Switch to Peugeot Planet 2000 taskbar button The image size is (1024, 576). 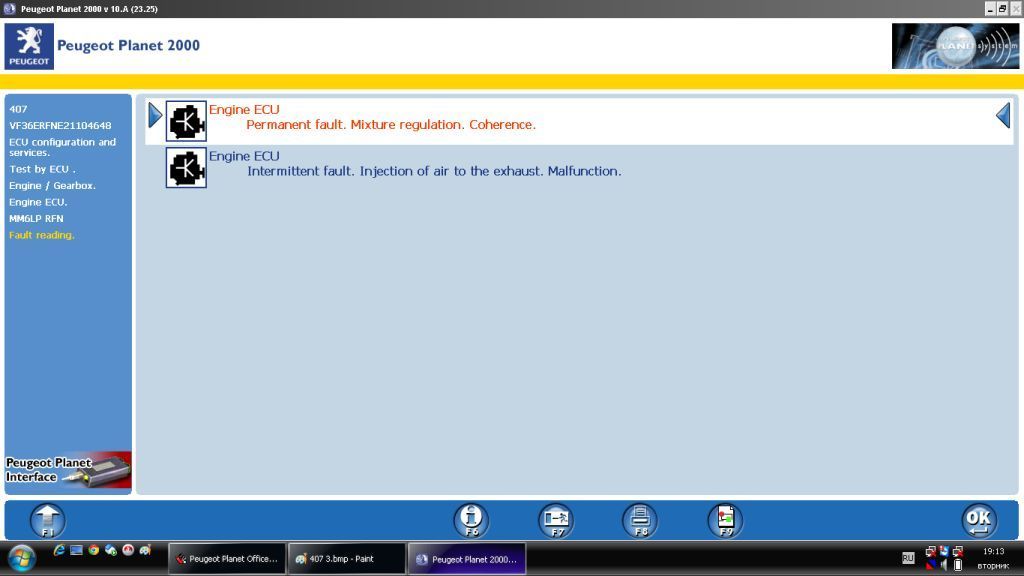[467, 559]
